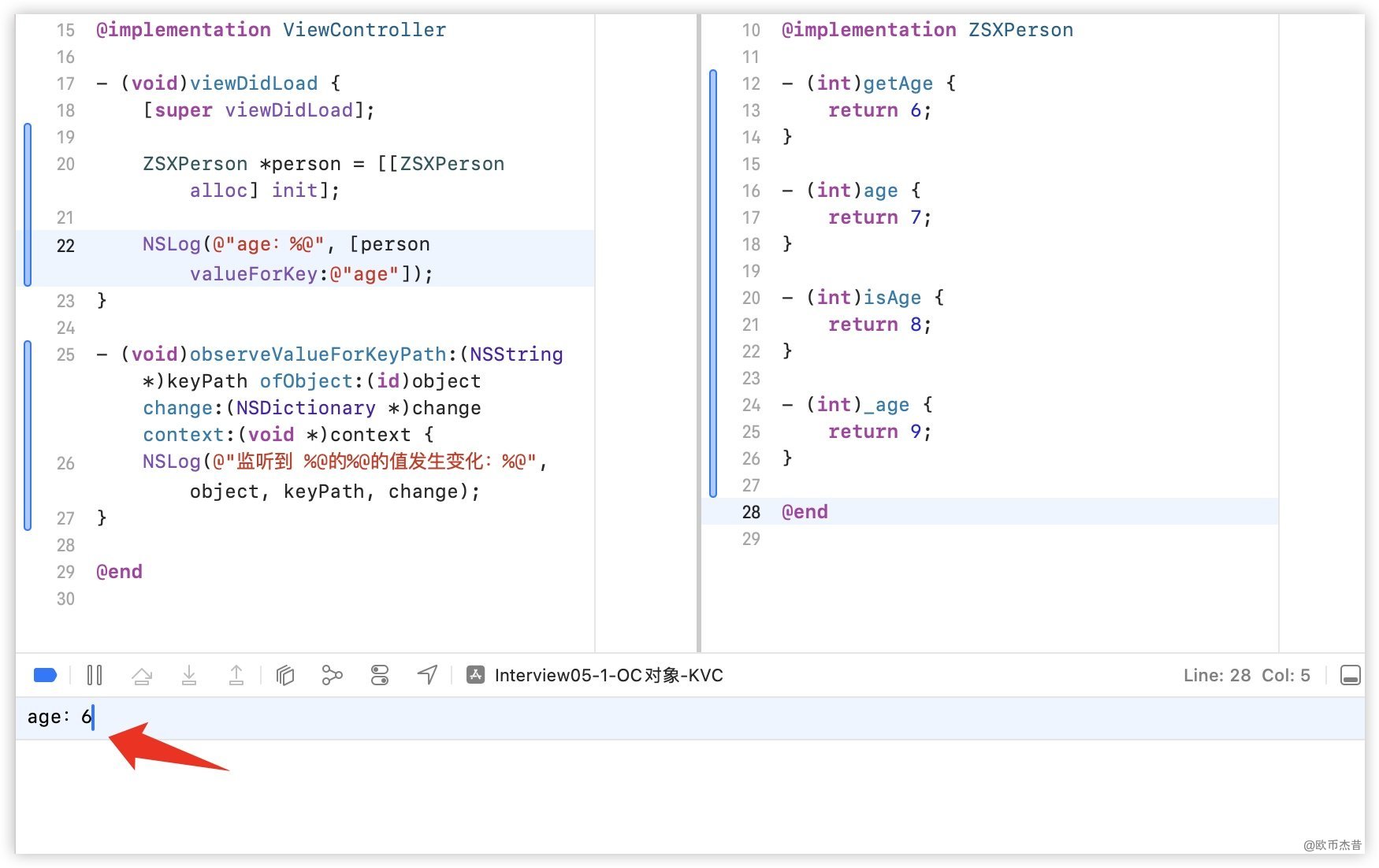Click the Step Out debug icon
The width and height of the screenshot is (1379, 868).
pyautogui.click(x=236, y=675)
